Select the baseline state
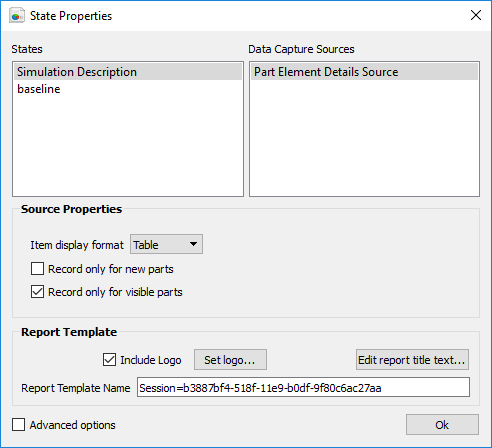The width and height of the screenshot is (492, 448). [128, 89]
